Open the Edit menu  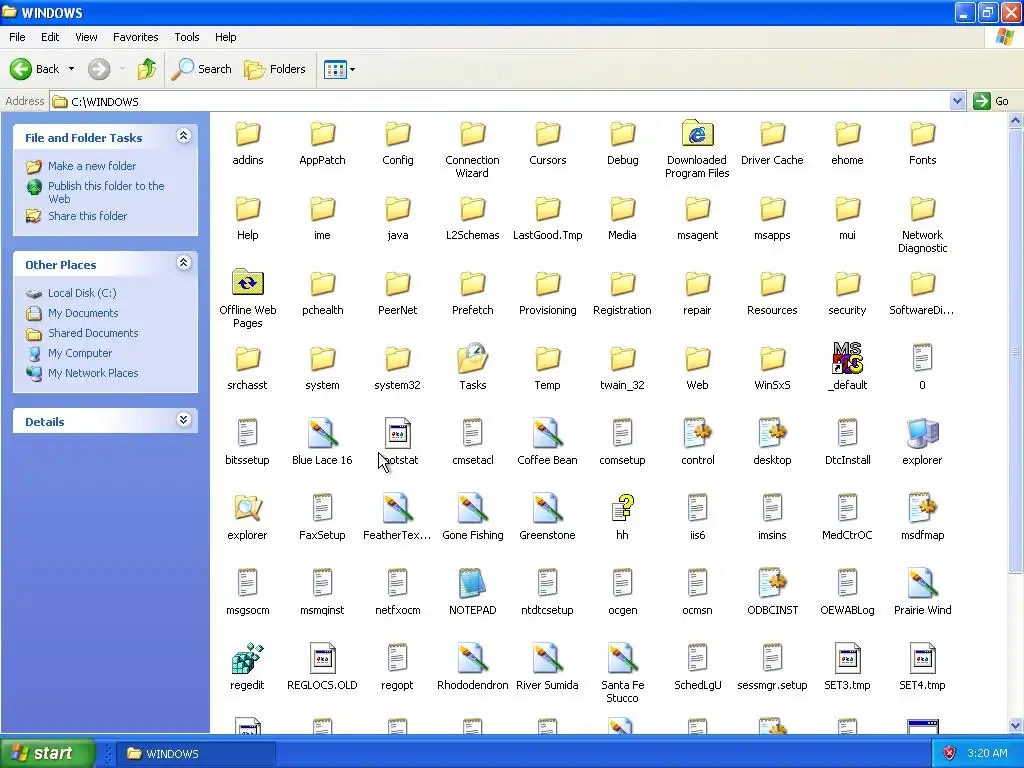(50, 37)
